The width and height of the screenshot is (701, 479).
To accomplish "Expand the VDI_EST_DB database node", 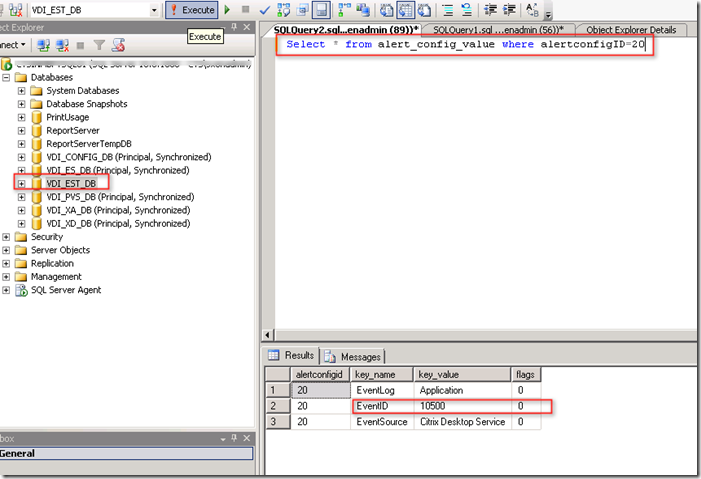I will pyautogui.click(x=22, y=184).
